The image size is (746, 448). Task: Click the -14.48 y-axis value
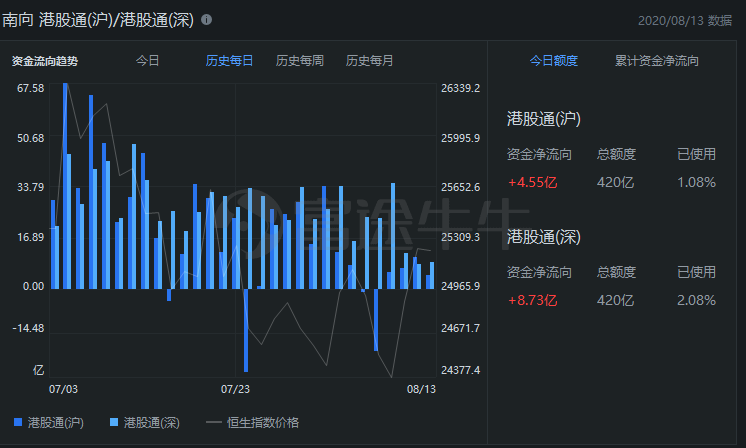tap(29, 329)
